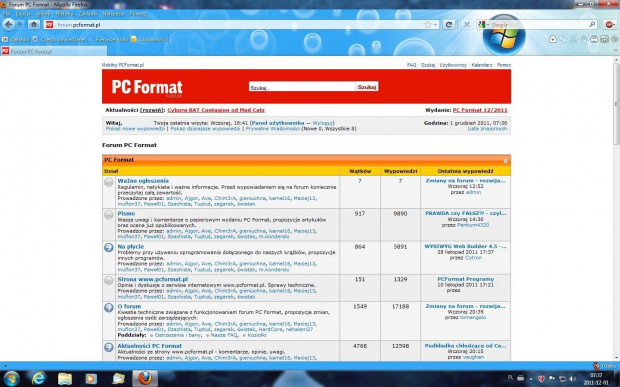Click the forward navigation arrow

pos(19,25)
